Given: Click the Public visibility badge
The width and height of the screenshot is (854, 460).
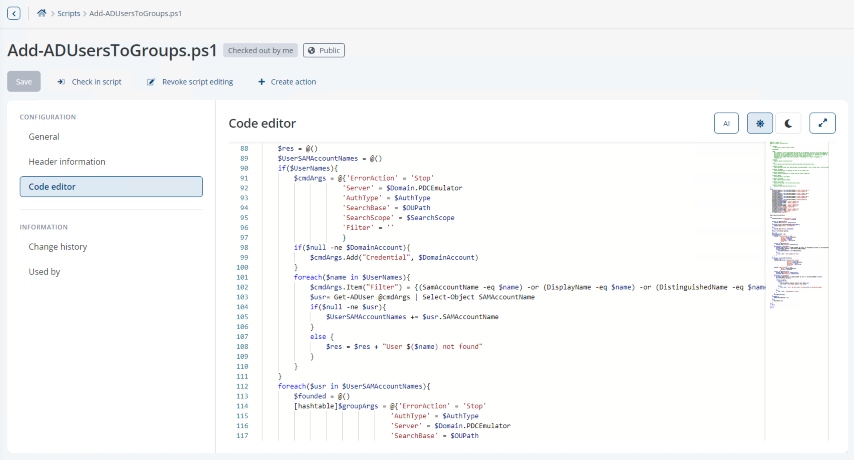Looking at the screenshot, I should click(x=324, y=50).
